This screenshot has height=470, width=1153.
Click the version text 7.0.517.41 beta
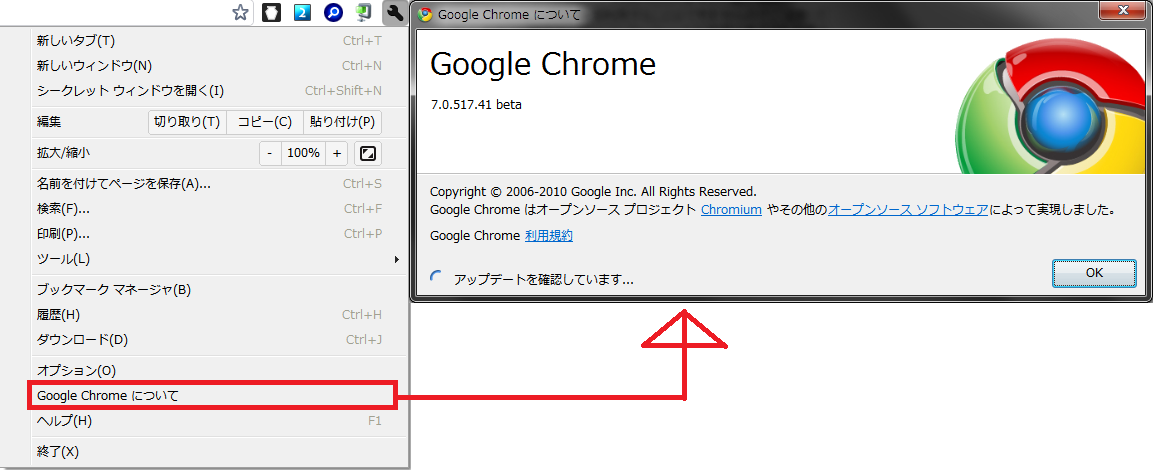click(476, 104)
